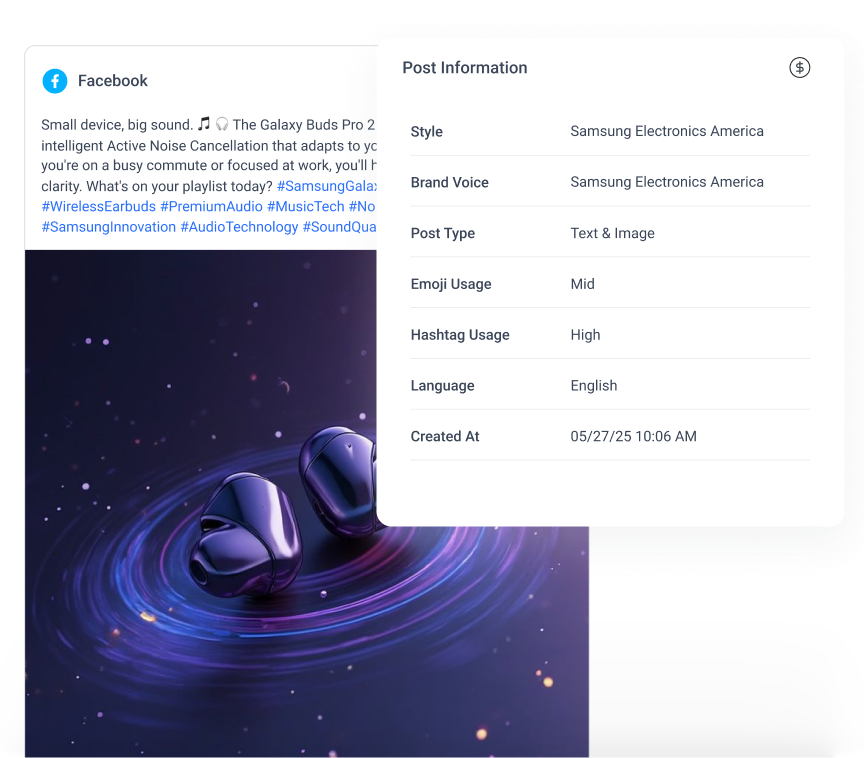Click the Post Information heading
864x758 pixels.
[x=464, y=67]
